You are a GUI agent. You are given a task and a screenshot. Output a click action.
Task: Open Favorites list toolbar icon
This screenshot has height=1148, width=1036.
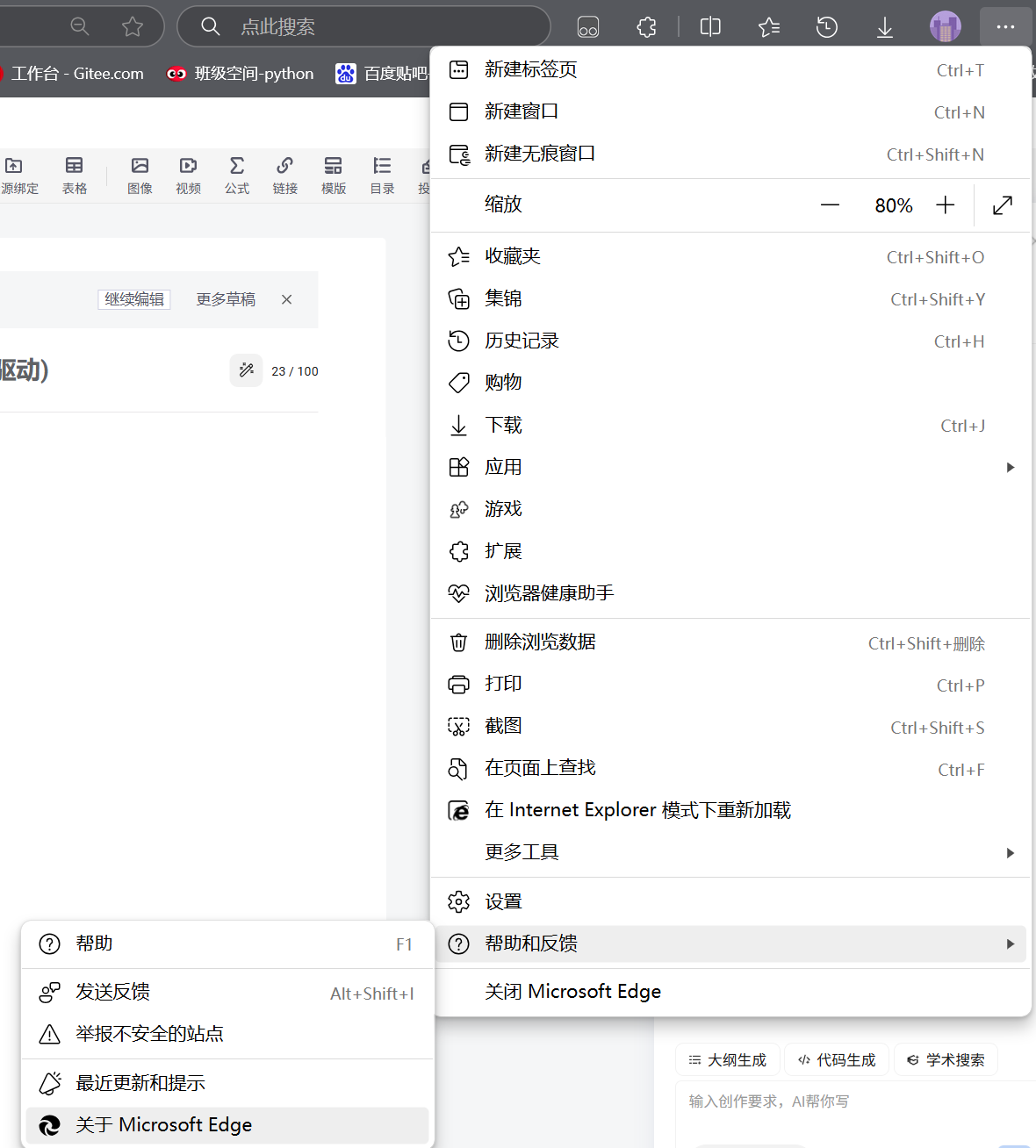[769, 27]
